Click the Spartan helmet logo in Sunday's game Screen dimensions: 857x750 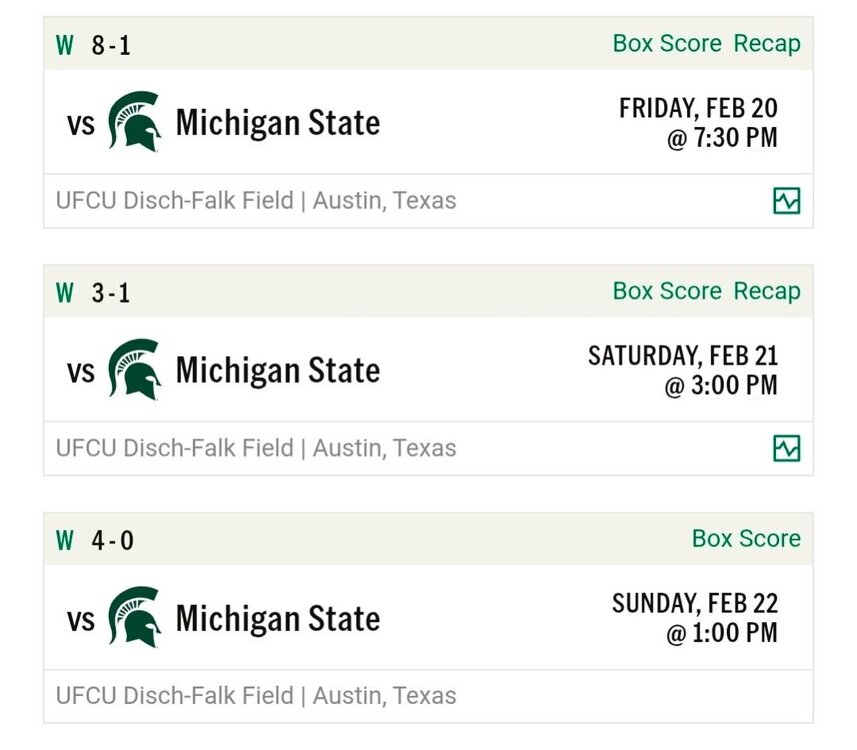click(135, 617)
